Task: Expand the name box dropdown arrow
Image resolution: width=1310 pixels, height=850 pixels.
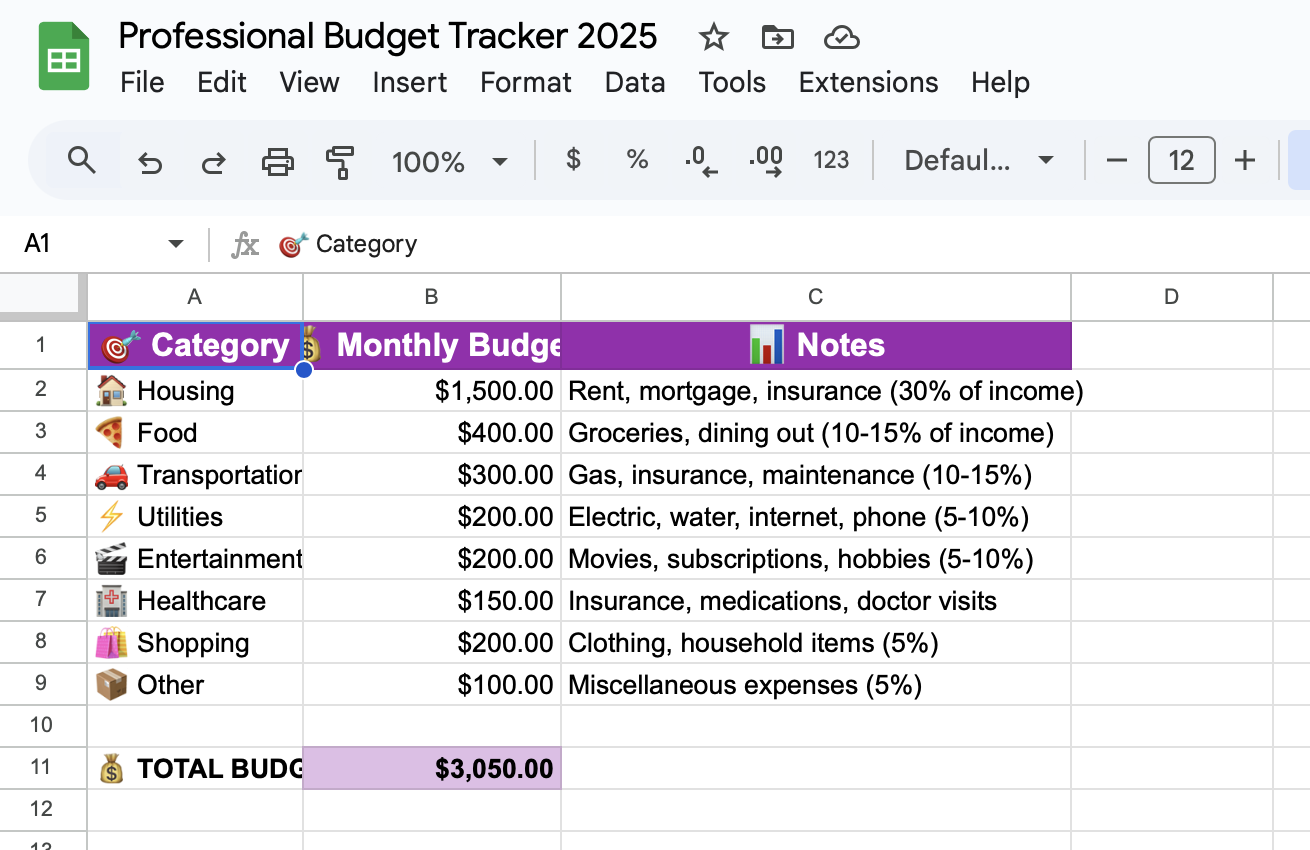Action: click(x=176, y=244)
